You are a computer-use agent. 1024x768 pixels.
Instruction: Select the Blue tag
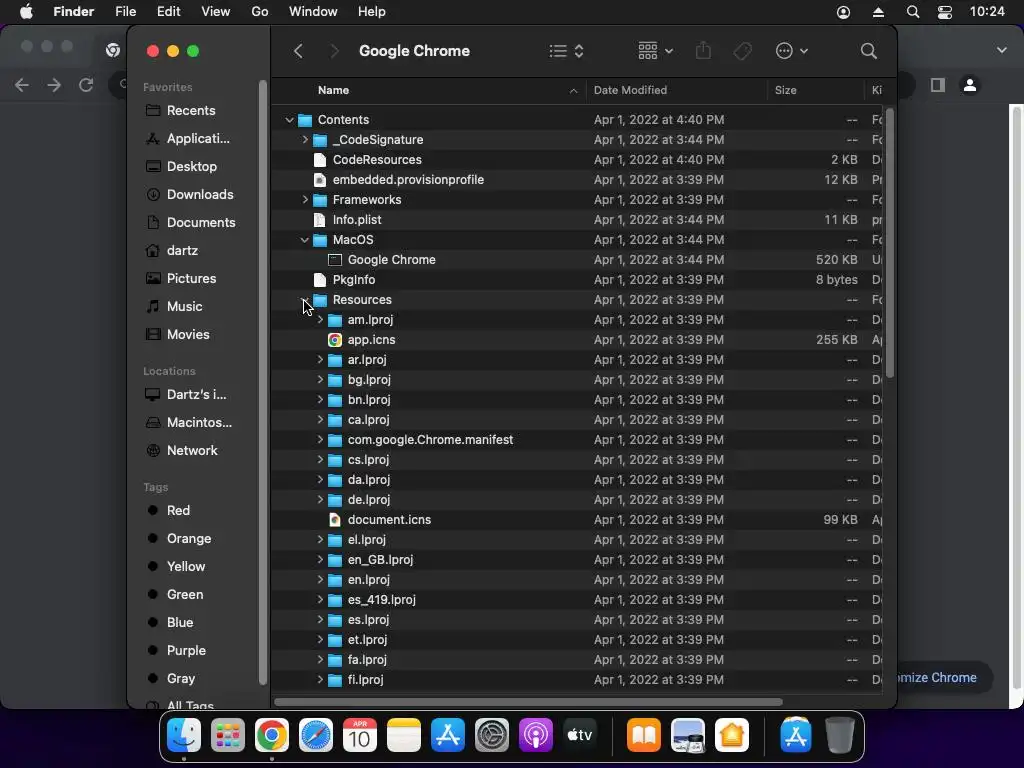pos(180,622)
